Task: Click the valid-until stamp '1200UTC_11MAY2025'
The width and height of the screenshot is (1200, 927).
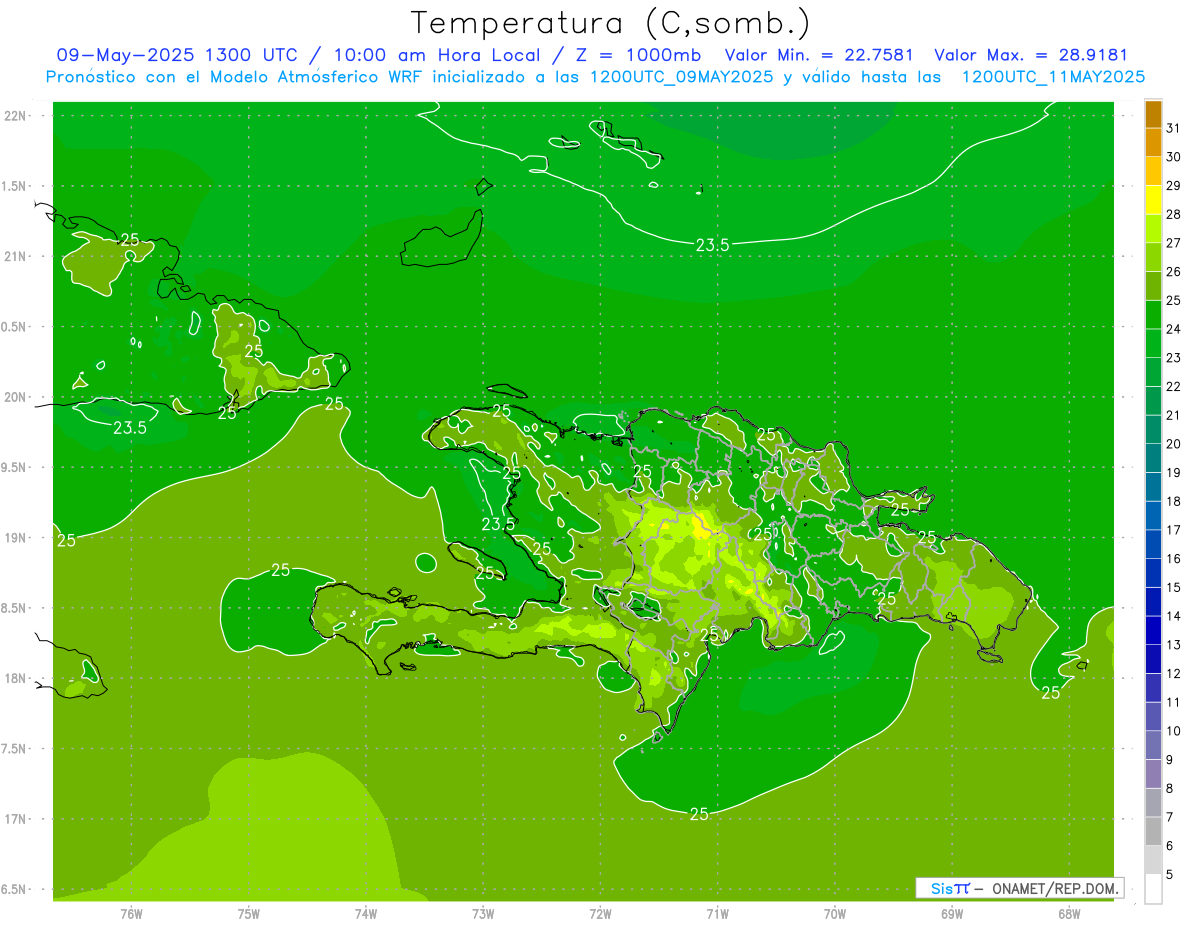Action: [1053, 77]
